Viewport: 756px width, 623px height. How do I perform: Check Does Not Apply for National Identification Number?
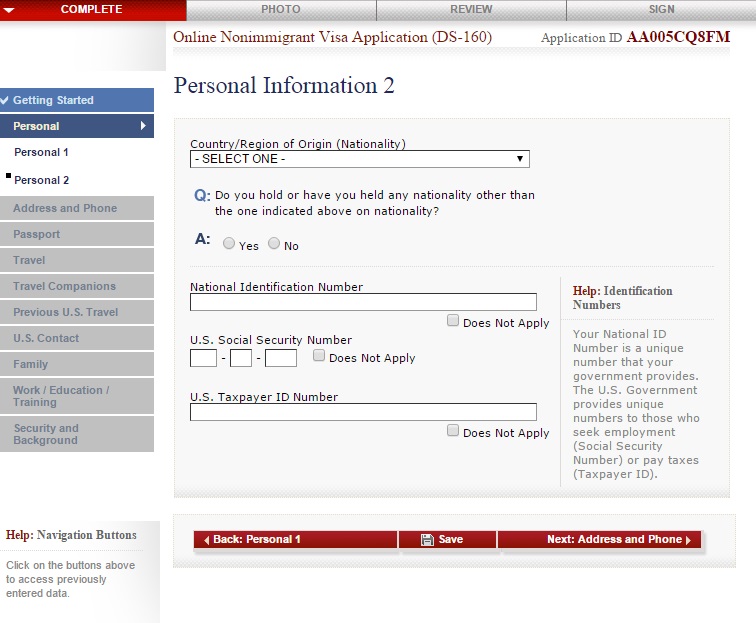click(453, 320)
